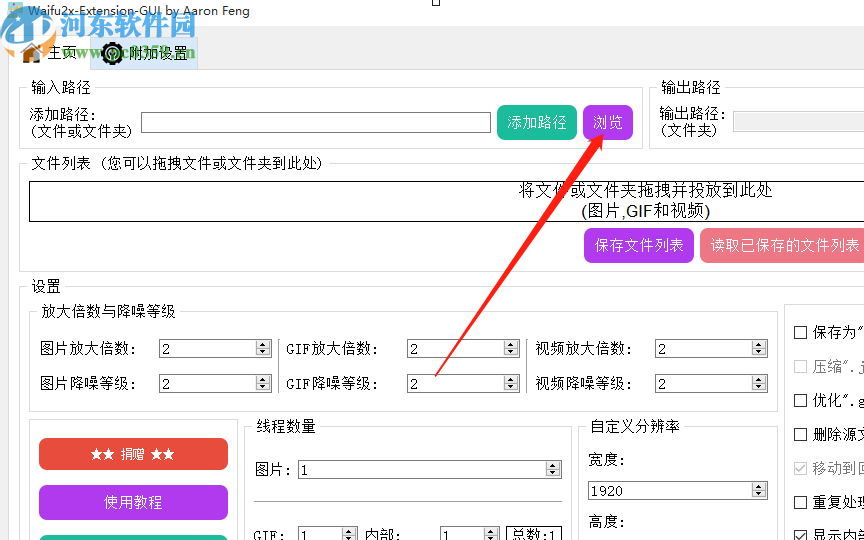Decrease GIF降噪等级 with down arrow
Image resolution: width=864 pixels, height=540 pixels.
point(511,388)
